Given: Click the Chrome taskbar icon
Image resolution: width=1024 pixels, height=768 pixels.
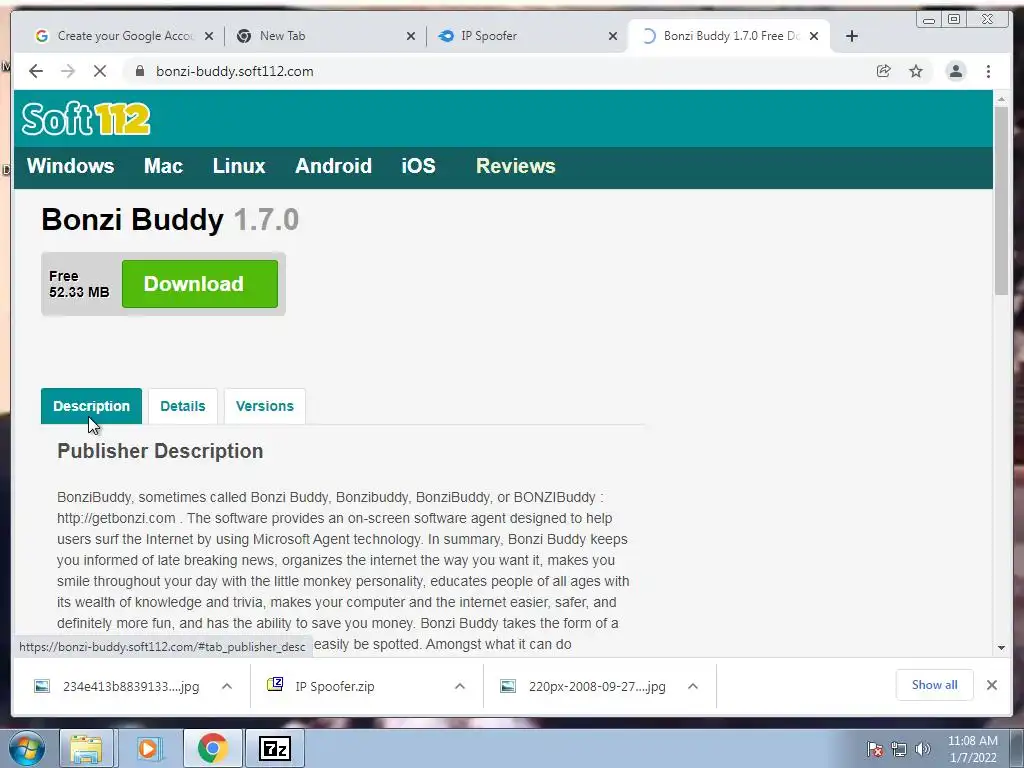Looking at the screenshot, I should coord(212,748).
